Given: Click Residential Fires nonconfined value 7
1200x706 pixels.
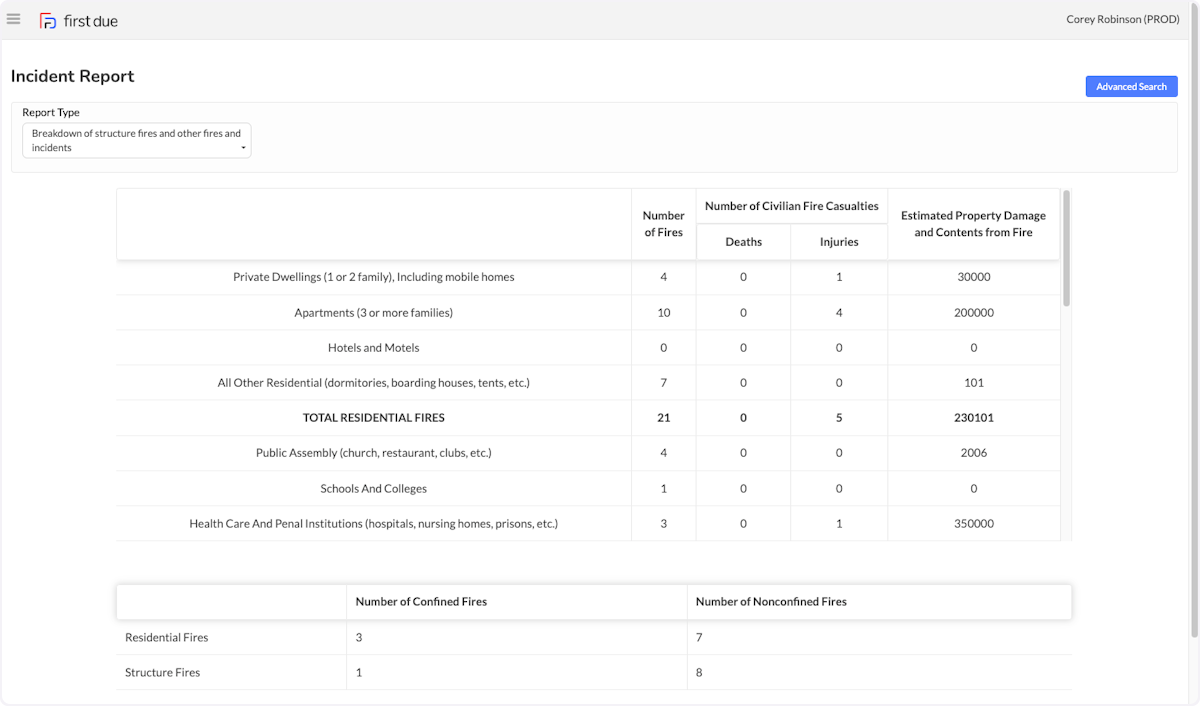Looking at the screenshot, I should pyautogui.click(x=699, y=637).
